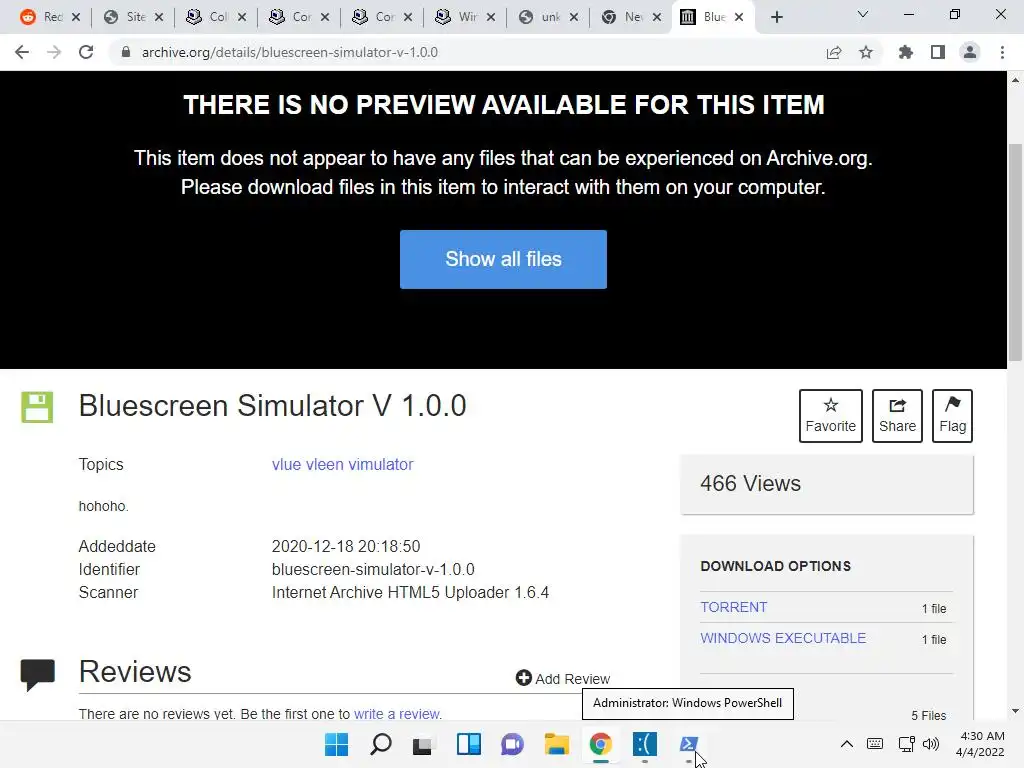The height and width of the screenshot is (768, 1024).
Task: Click the Bluescreen Simulator V 1.0.0 title
Action: [x=272, y=406]
